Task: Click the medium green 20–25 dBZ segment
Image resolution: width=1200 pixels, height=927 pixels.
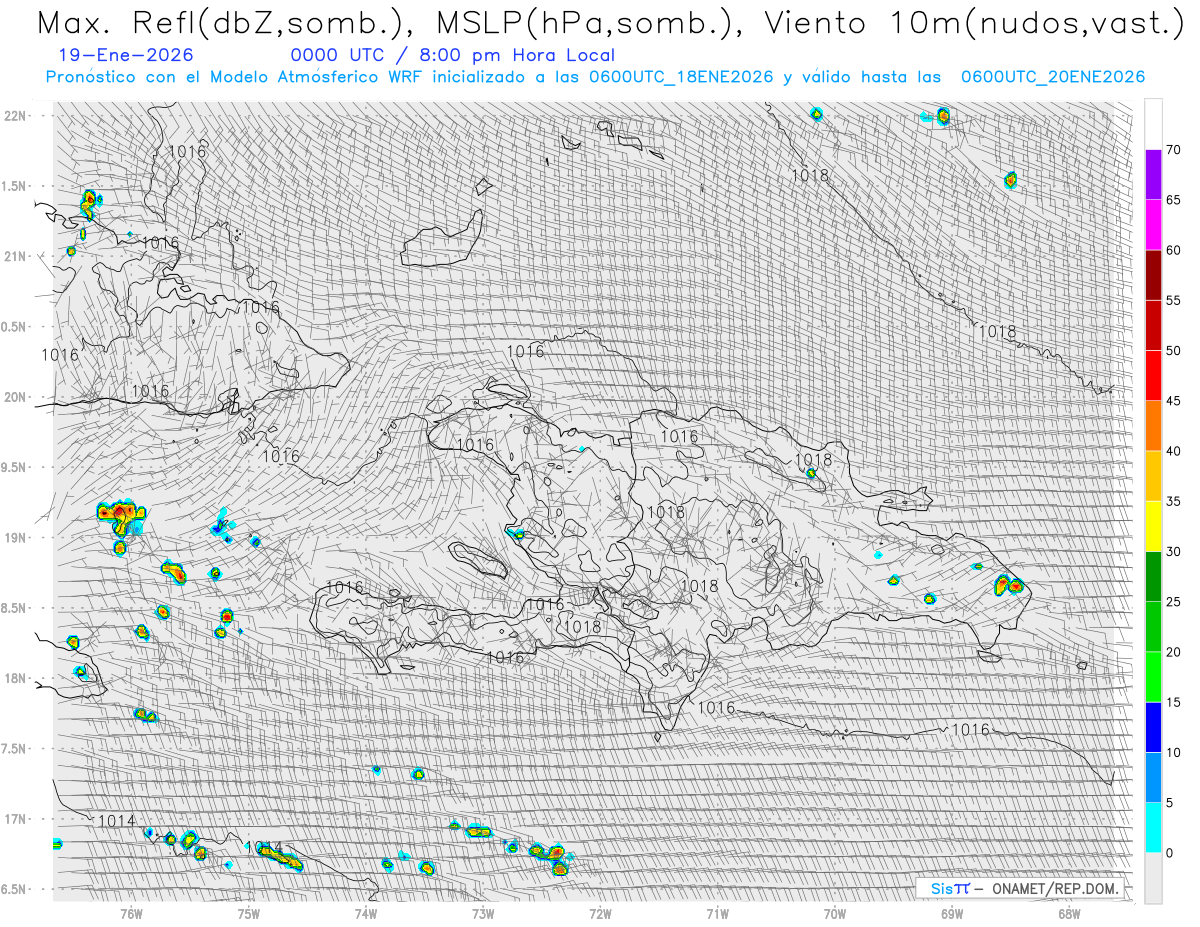Action: pyautogui.click(x=1153, y=627)
